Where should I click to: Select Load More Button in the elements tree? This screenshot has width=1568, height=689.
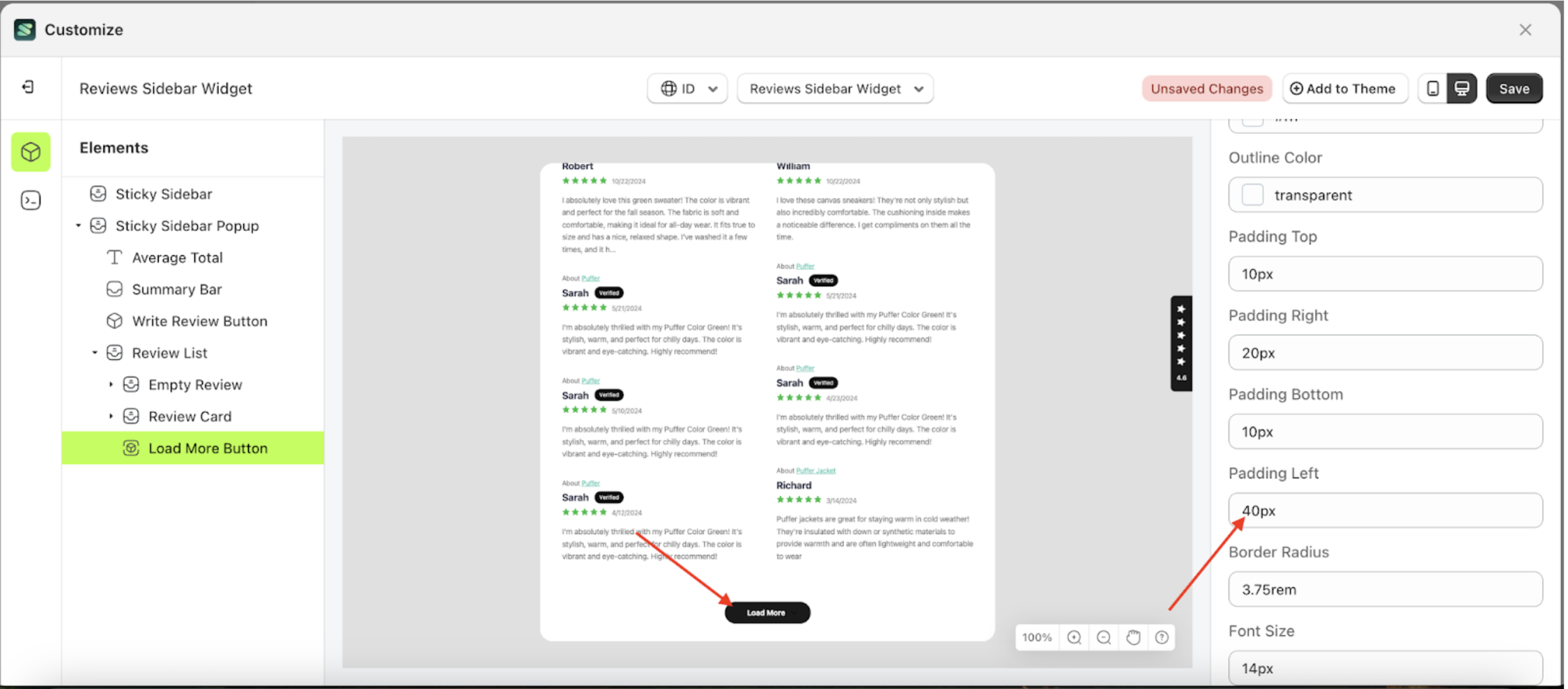pos(207,448)
